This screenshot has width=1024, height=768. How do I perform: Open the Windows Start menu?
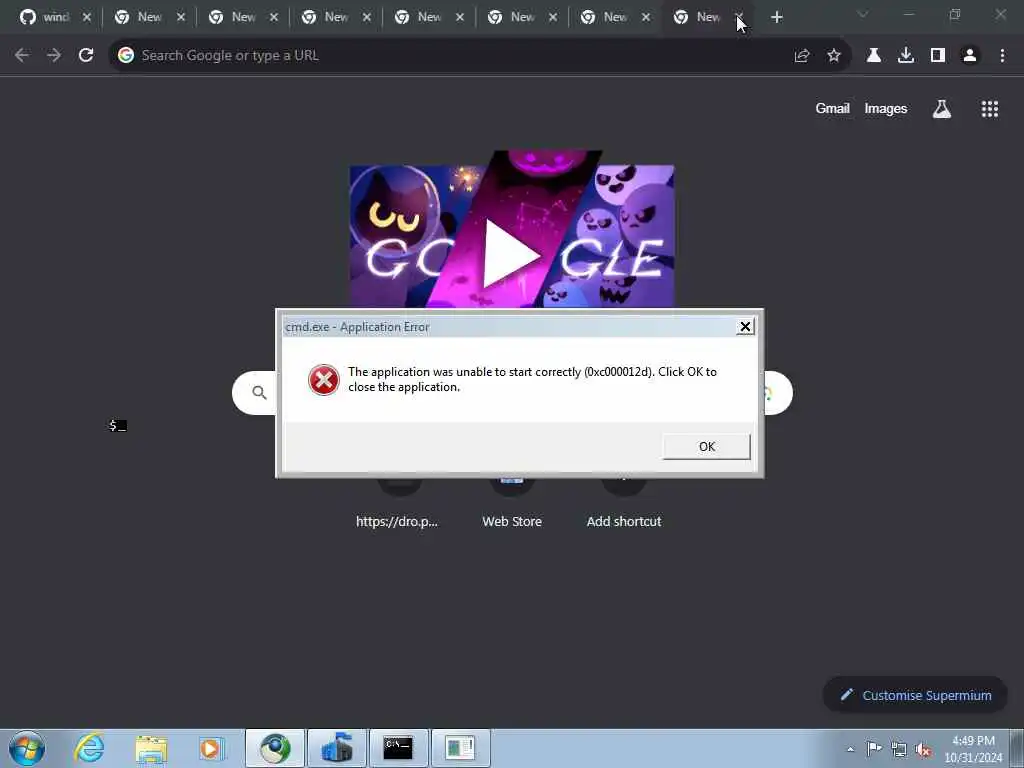(x=27, y=748)
